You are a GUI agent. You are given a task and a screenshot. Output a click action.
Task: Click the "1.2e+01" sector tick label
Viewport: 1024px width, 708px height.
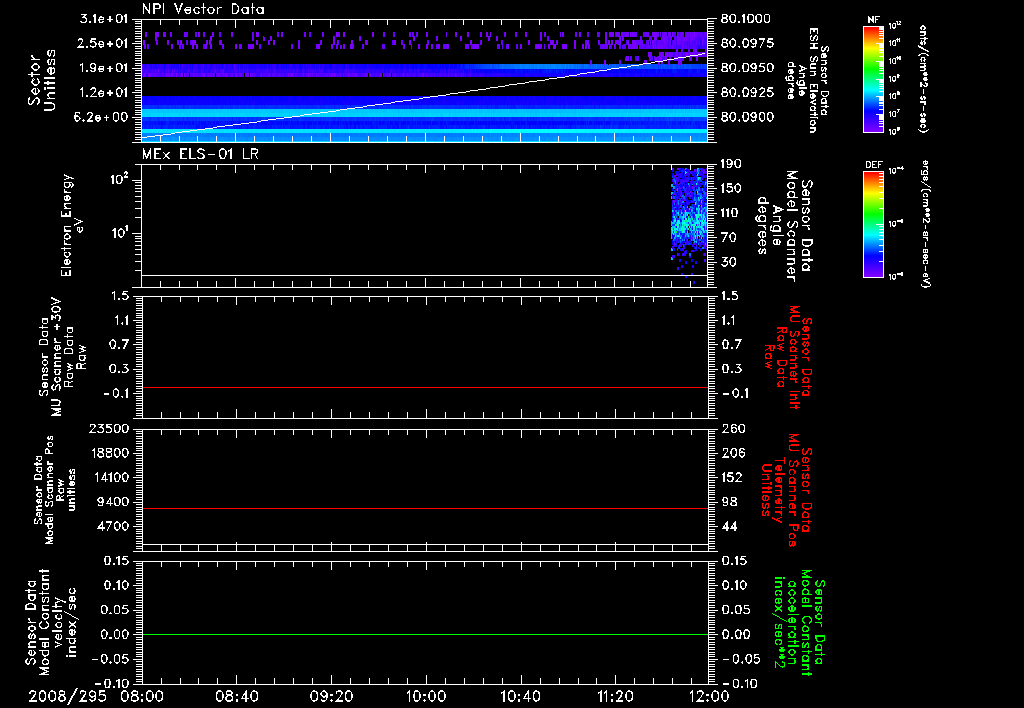click(x=104, y=93)
